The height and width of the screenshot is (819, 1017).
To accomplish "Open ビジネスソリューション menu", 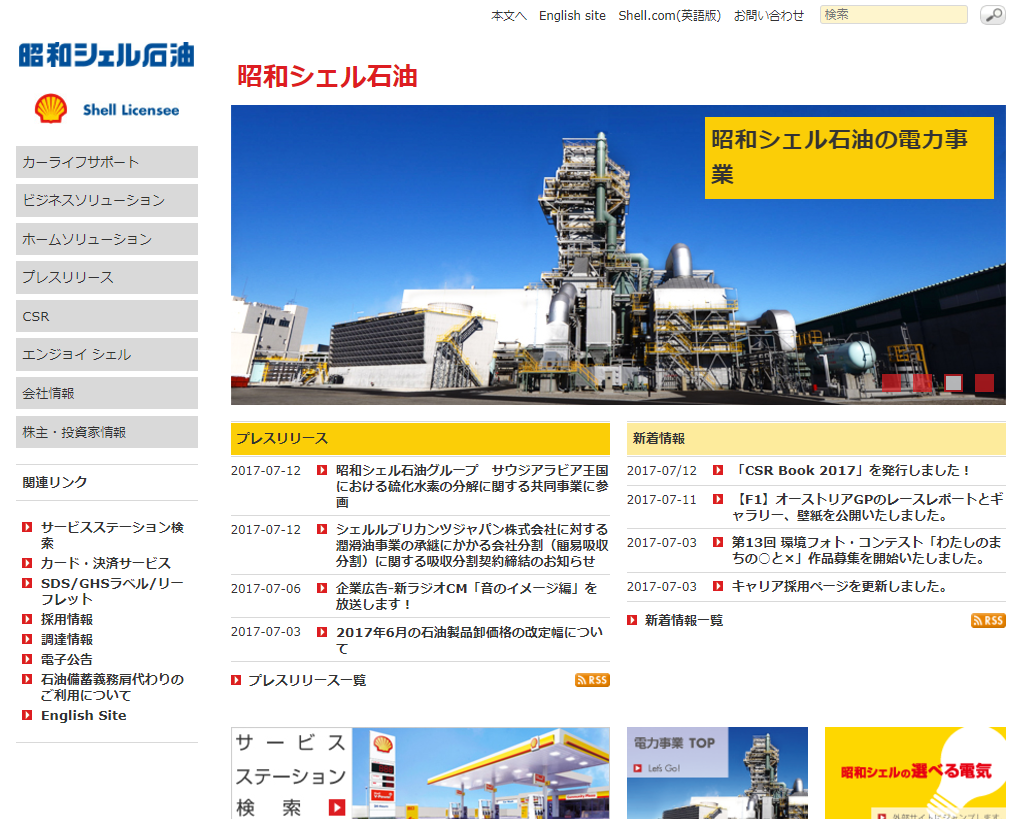I will click(x=107, y=200).
